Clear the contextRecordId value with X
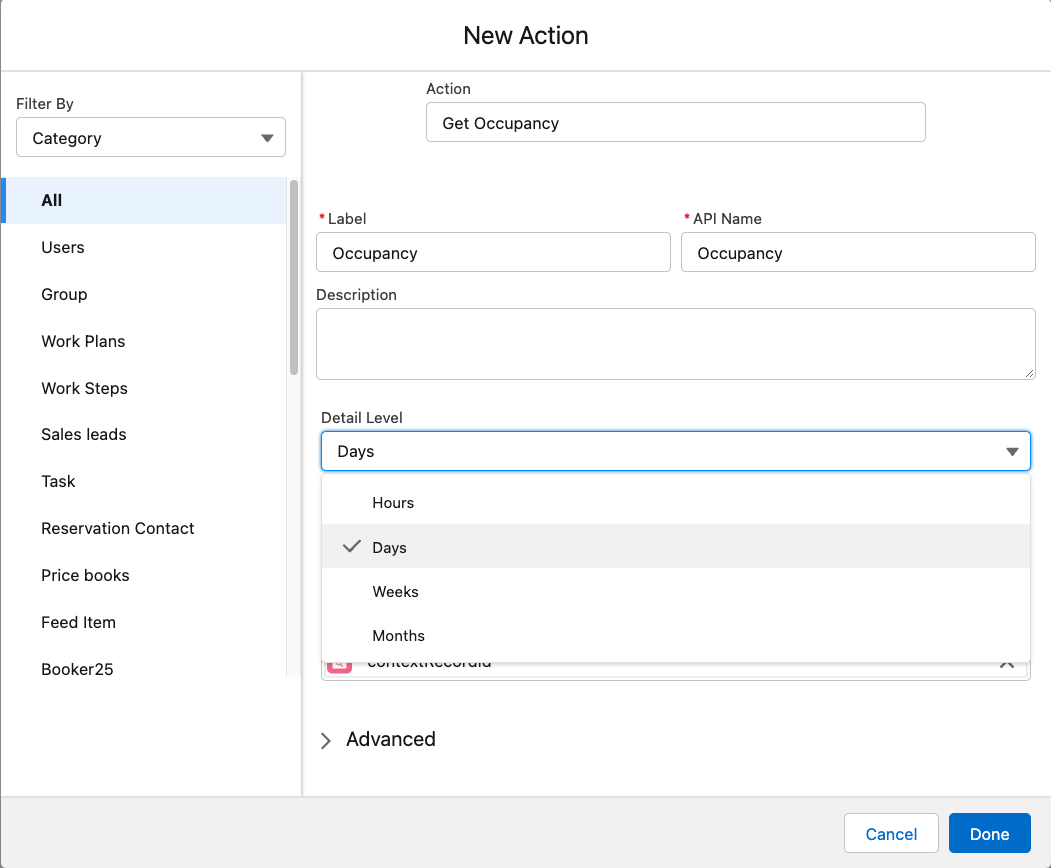The image size is (1051, 868). point(1007,666)
